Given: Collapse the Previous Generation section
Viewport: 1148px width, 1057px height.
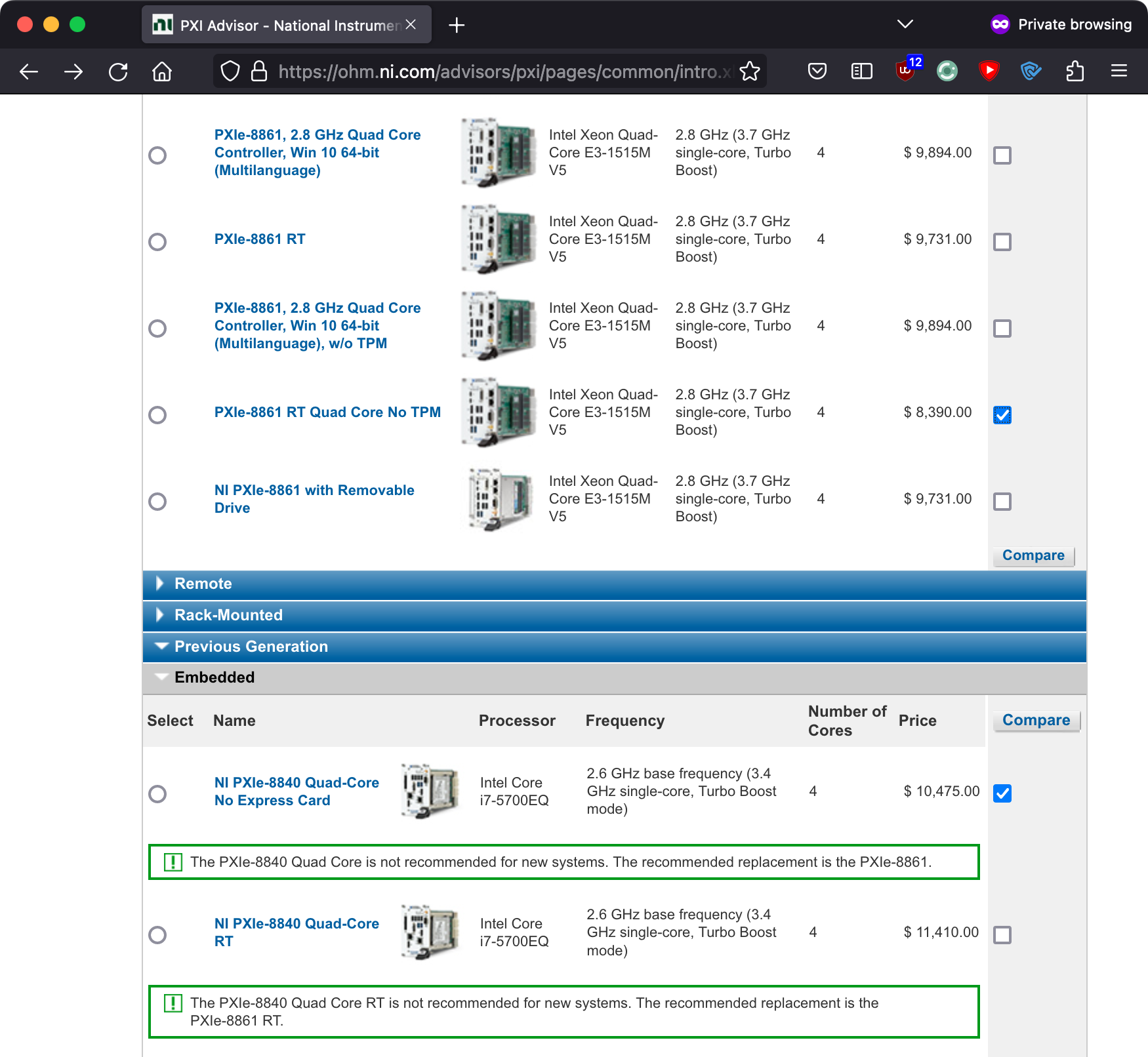Looking at the screenshot, I should coord(251,647).
